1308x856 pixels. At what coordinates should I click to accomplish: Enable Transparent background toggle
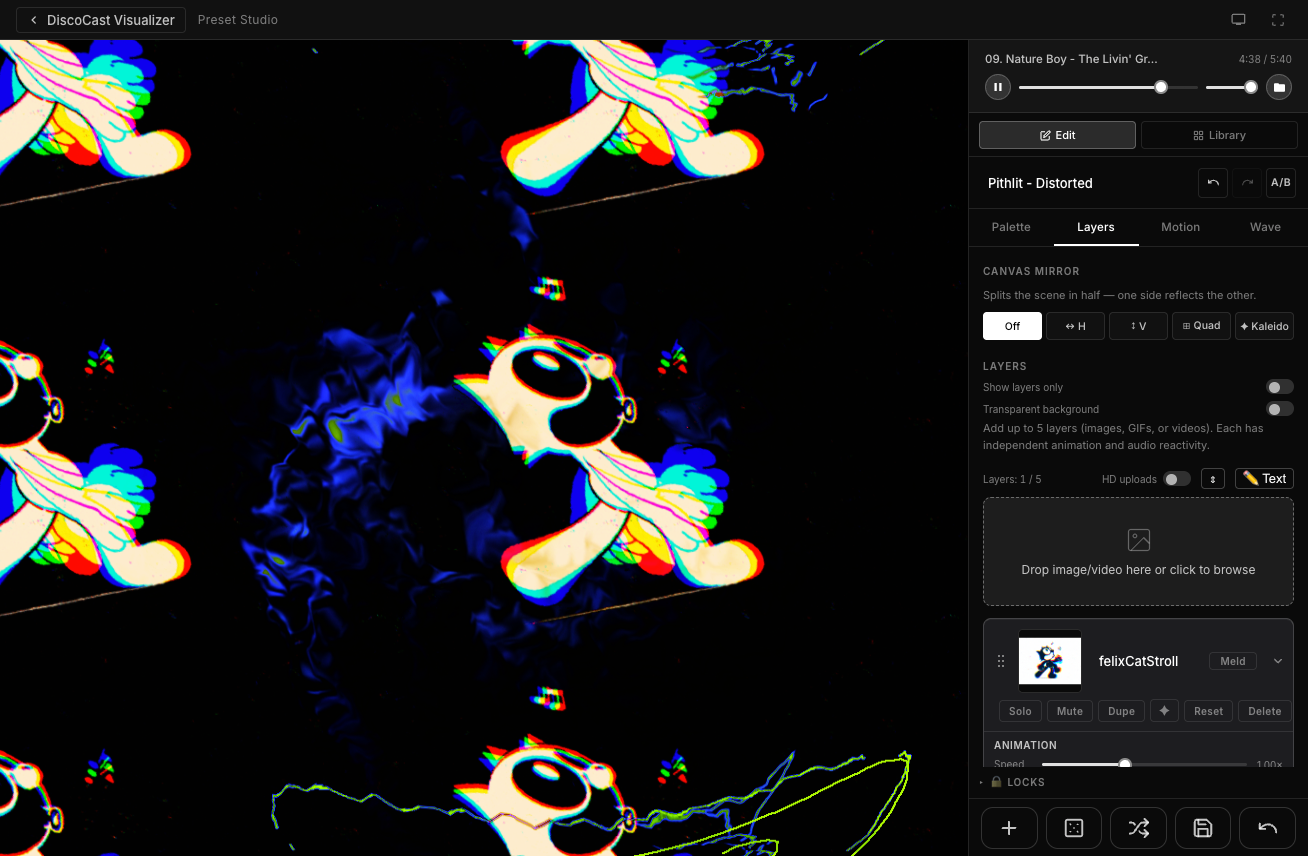coord(1279,409)
